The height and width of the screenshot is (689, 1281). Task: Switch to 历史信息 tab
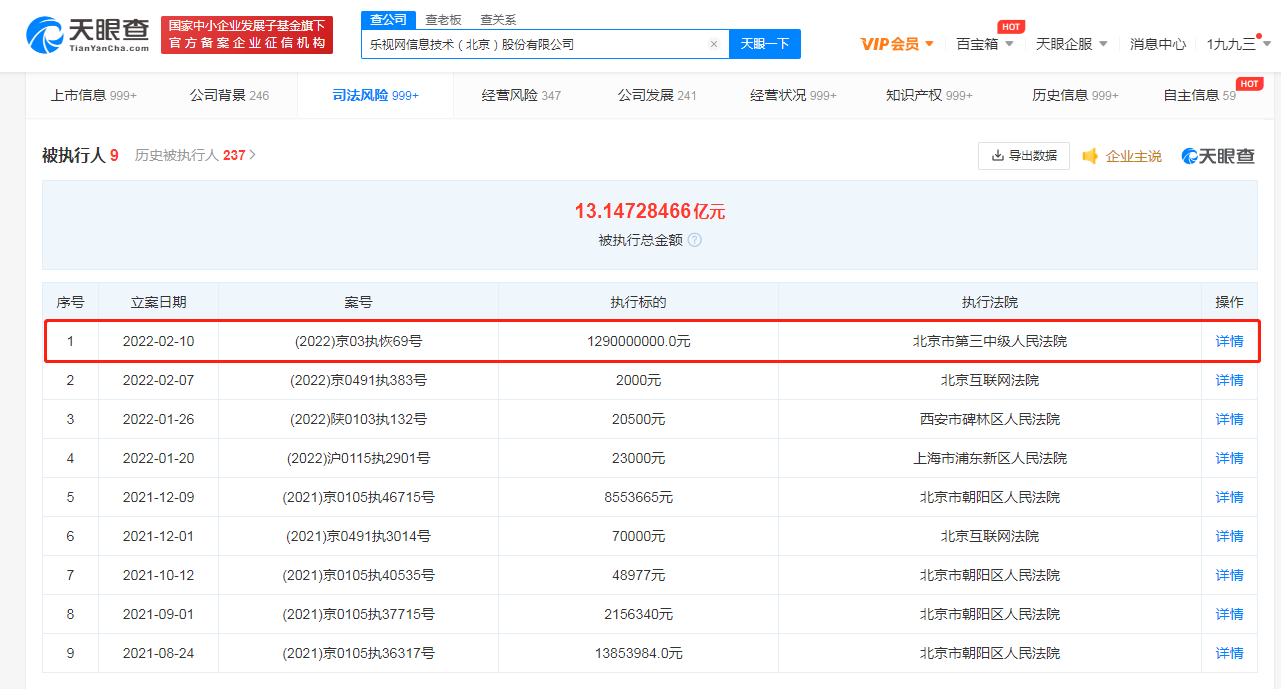(x=1076, y=95)
